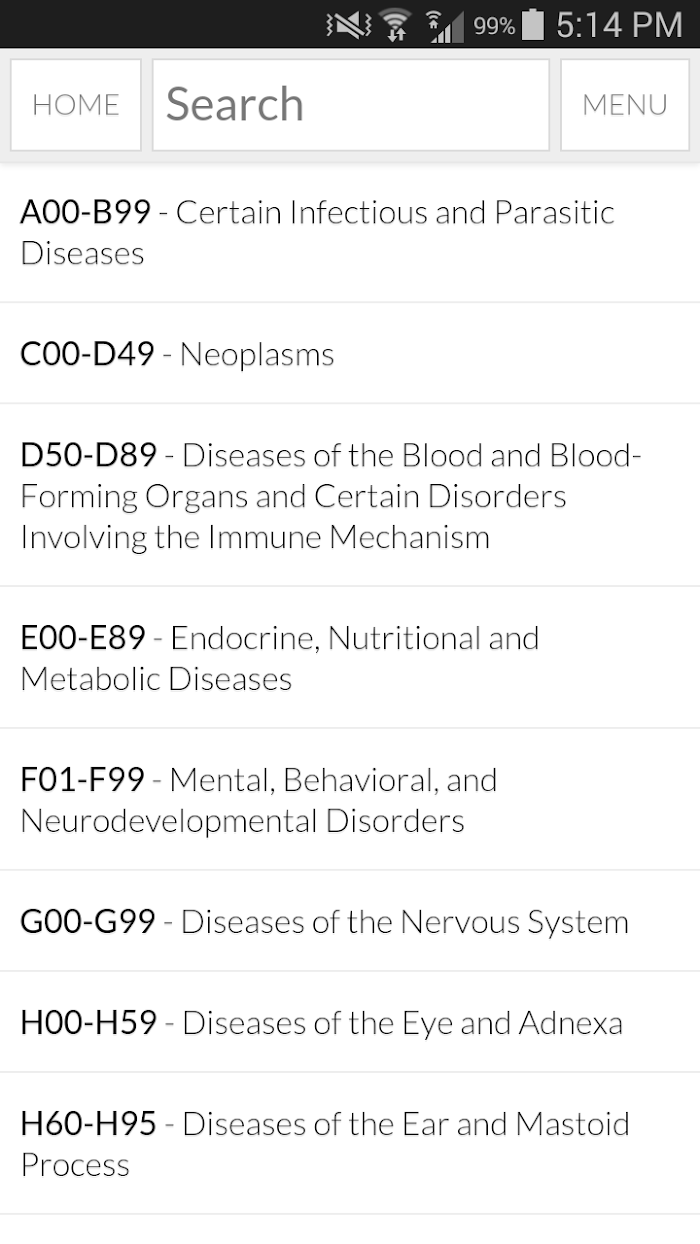Tap the H60-H95 code label
Image resolution: width=700 pixels, height=1244 pixels.
click(x=89, y=1124)
